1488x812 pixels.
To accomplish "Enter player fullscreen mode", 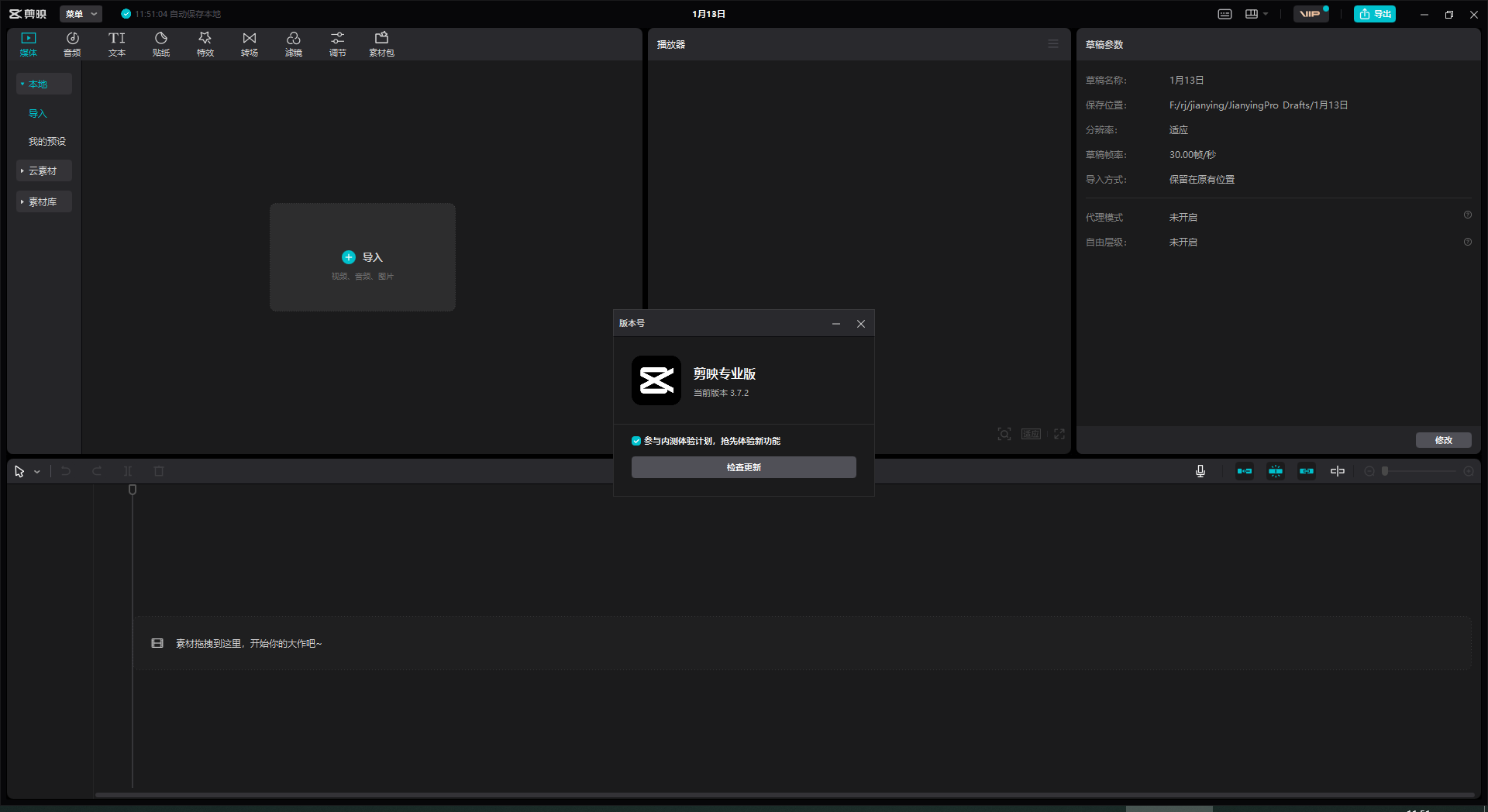I will click(1059, 434).
